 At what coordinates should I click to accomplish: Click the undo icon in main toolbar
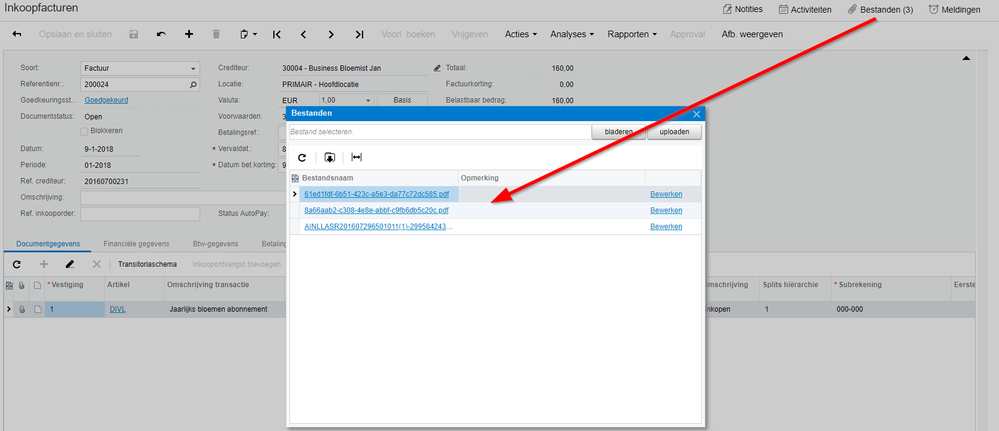click(162, 34)
